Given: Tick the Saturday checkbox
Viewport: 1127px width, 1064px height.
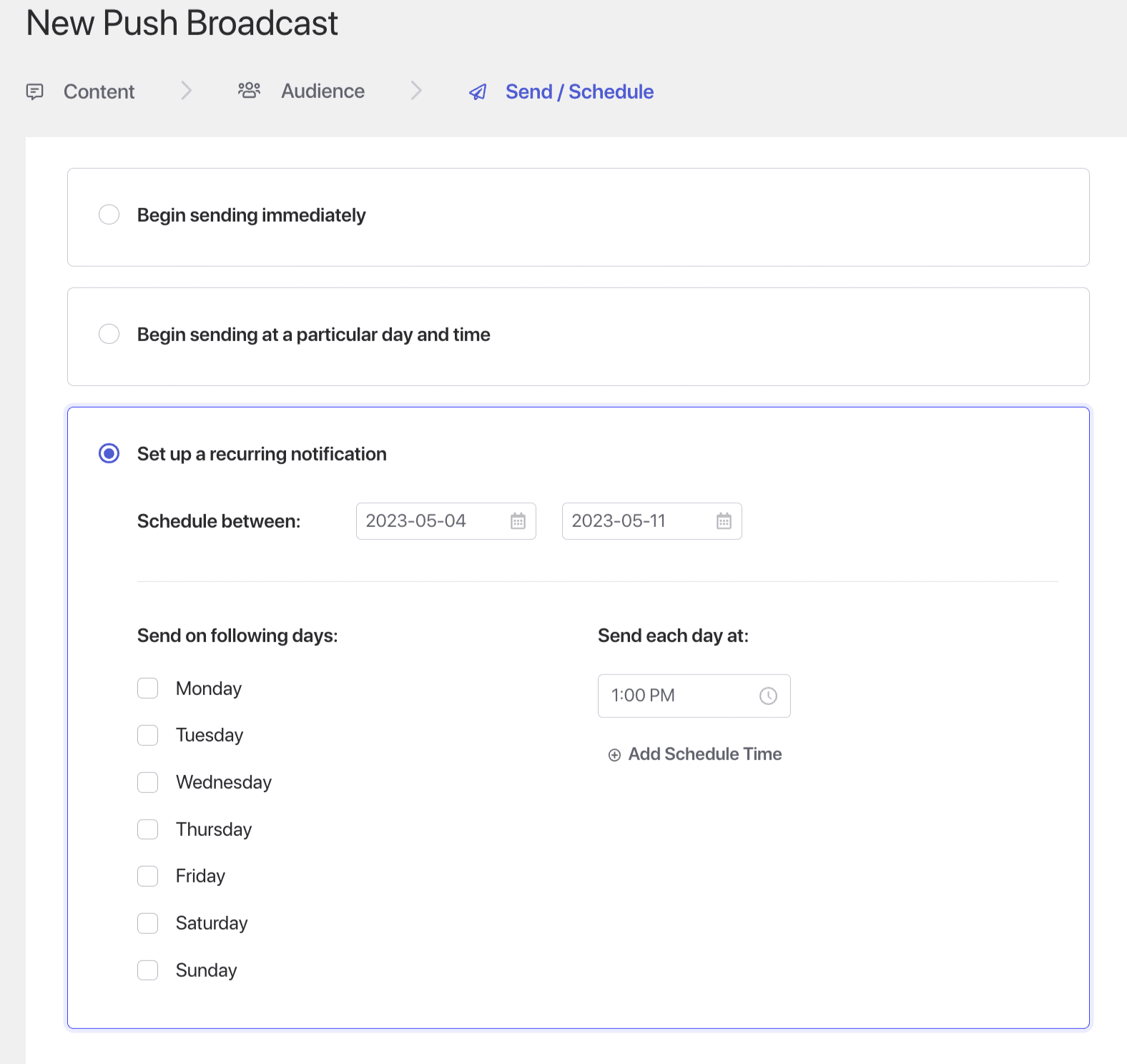Looking at the screenshot, I should pos(148,923).
